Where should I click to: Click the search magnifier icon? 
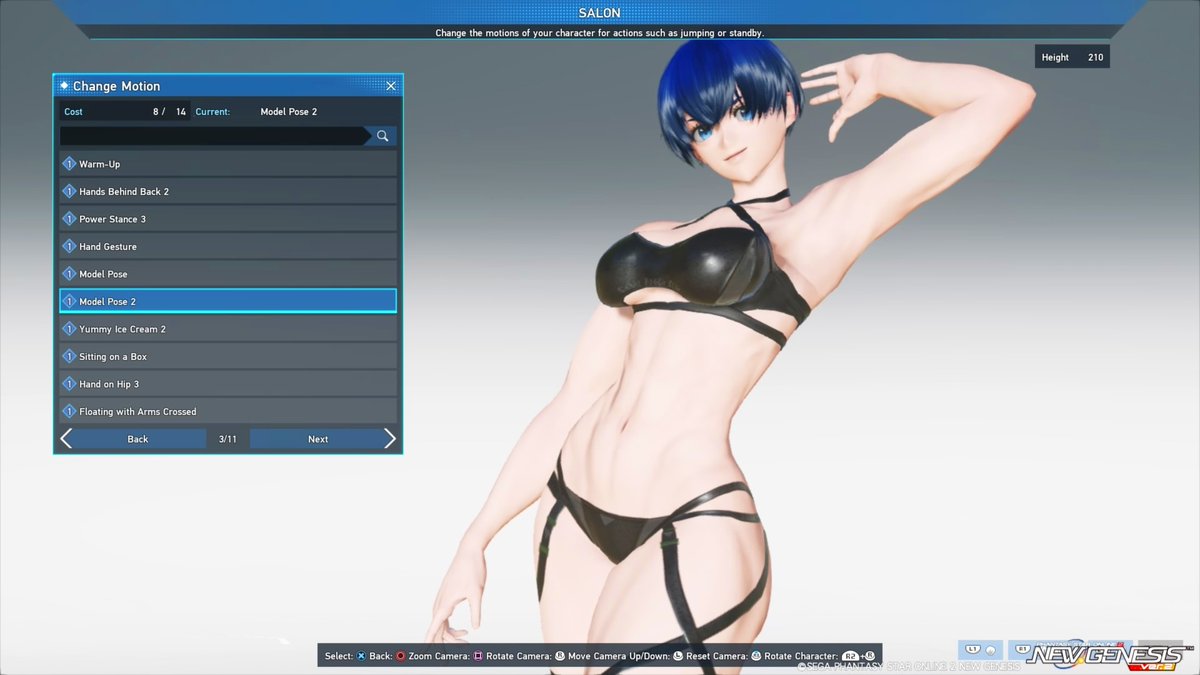[381, 135]
